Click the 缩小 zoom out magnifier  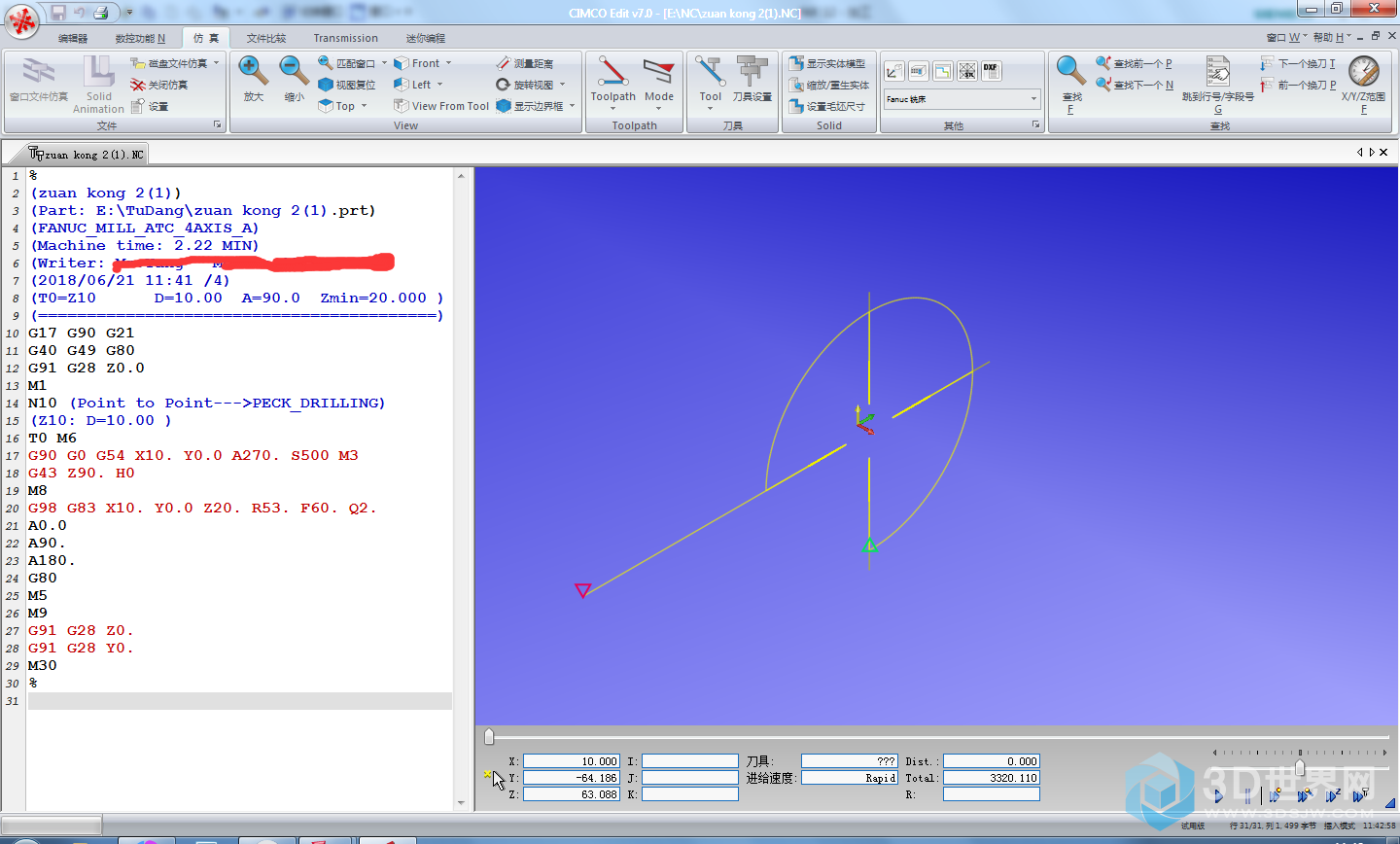tap(295, 78)
